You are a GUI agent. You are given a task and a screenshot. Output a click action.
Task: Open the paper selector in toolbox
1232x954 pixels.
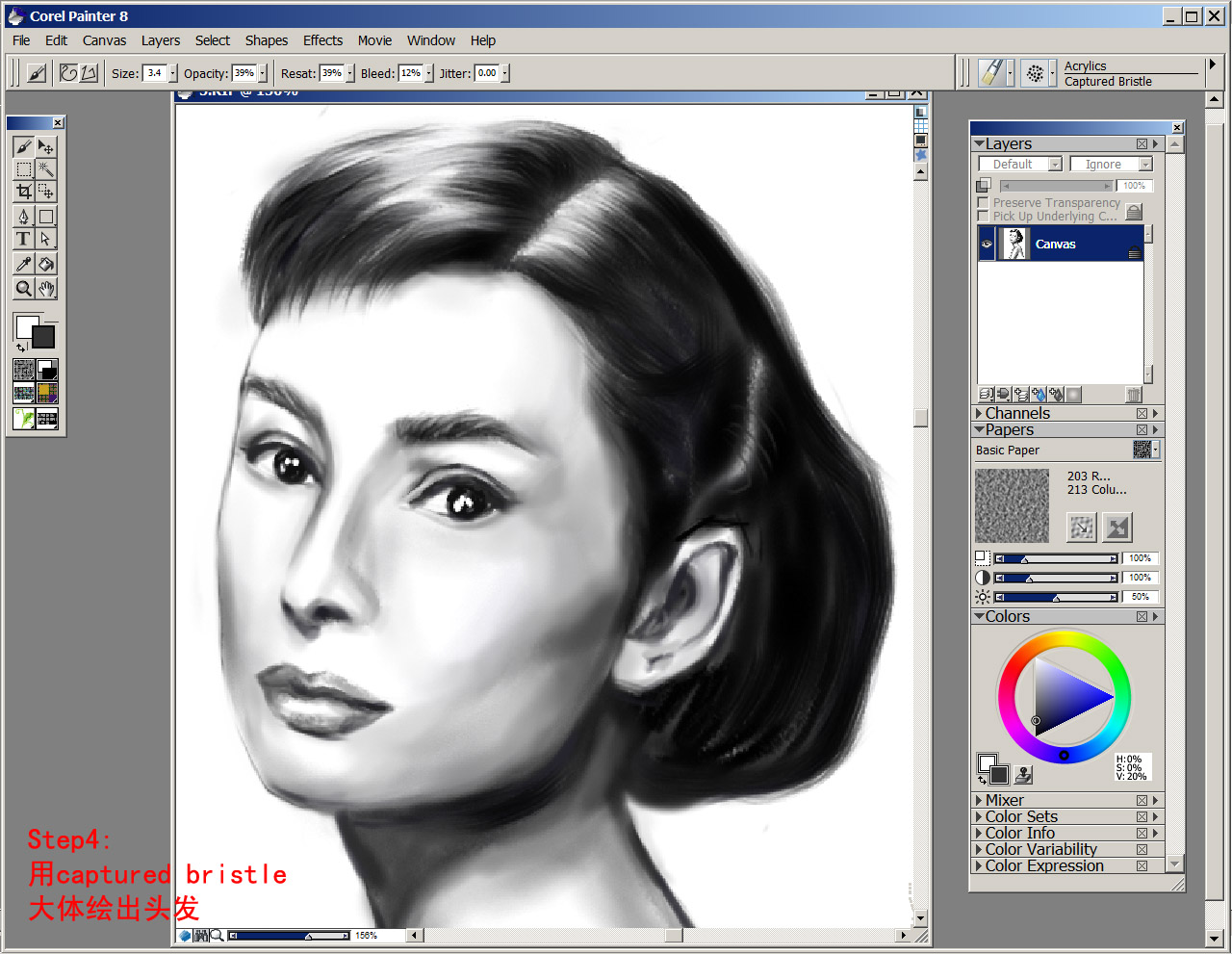point(24,370)
